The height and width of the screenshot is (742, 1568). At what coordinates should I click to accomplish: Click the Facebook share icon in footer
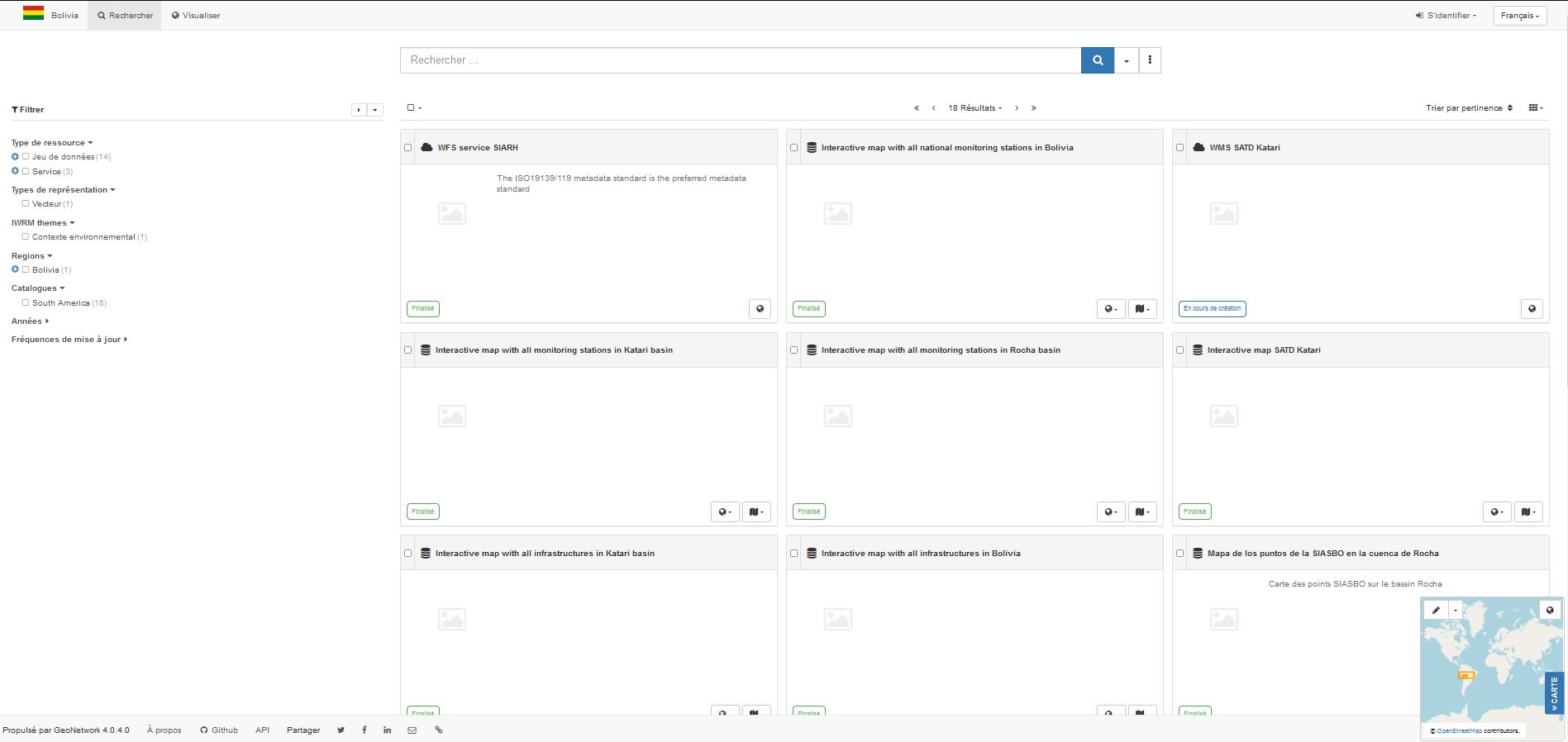(364, 730)
